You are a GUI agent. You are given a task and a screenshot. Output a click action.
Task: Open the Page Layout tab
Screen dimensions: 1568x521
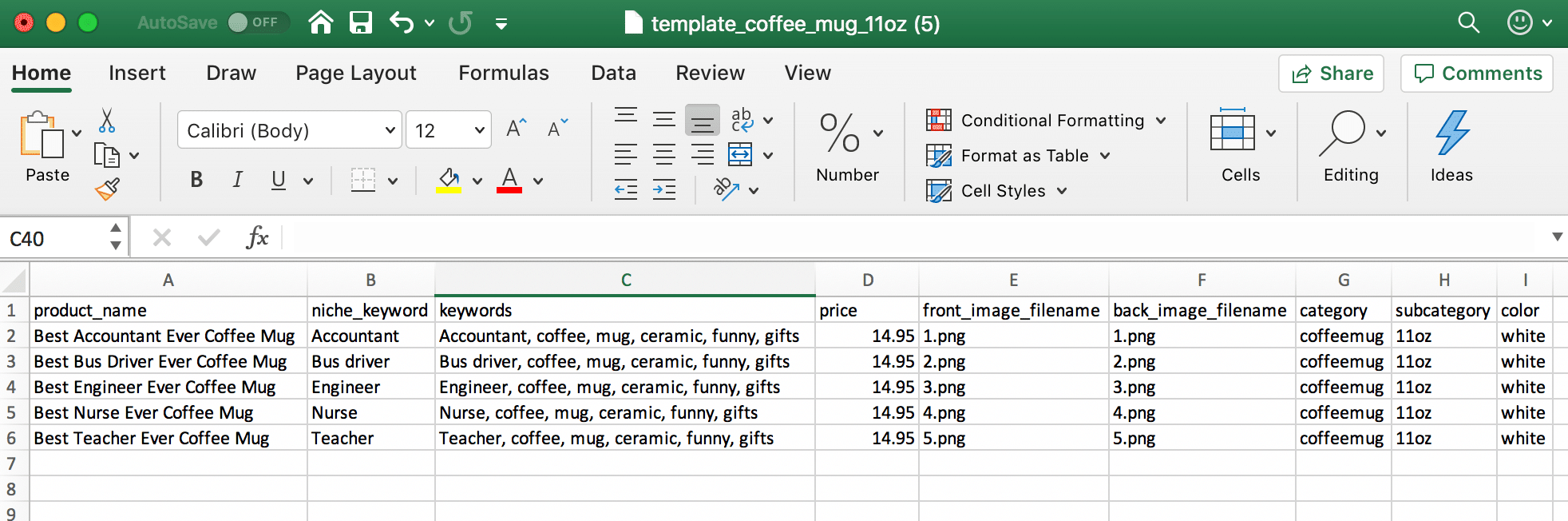point(355,74)
